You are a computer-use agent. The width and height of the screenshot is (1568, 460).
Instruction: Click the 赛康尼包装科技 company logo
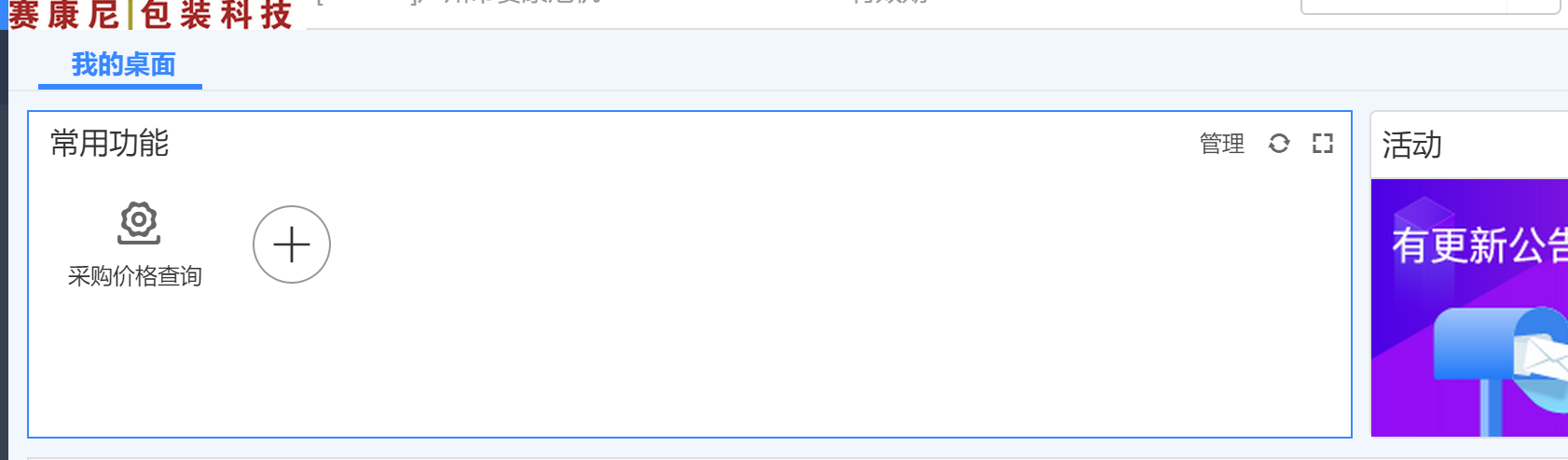(x=152, y=14)
